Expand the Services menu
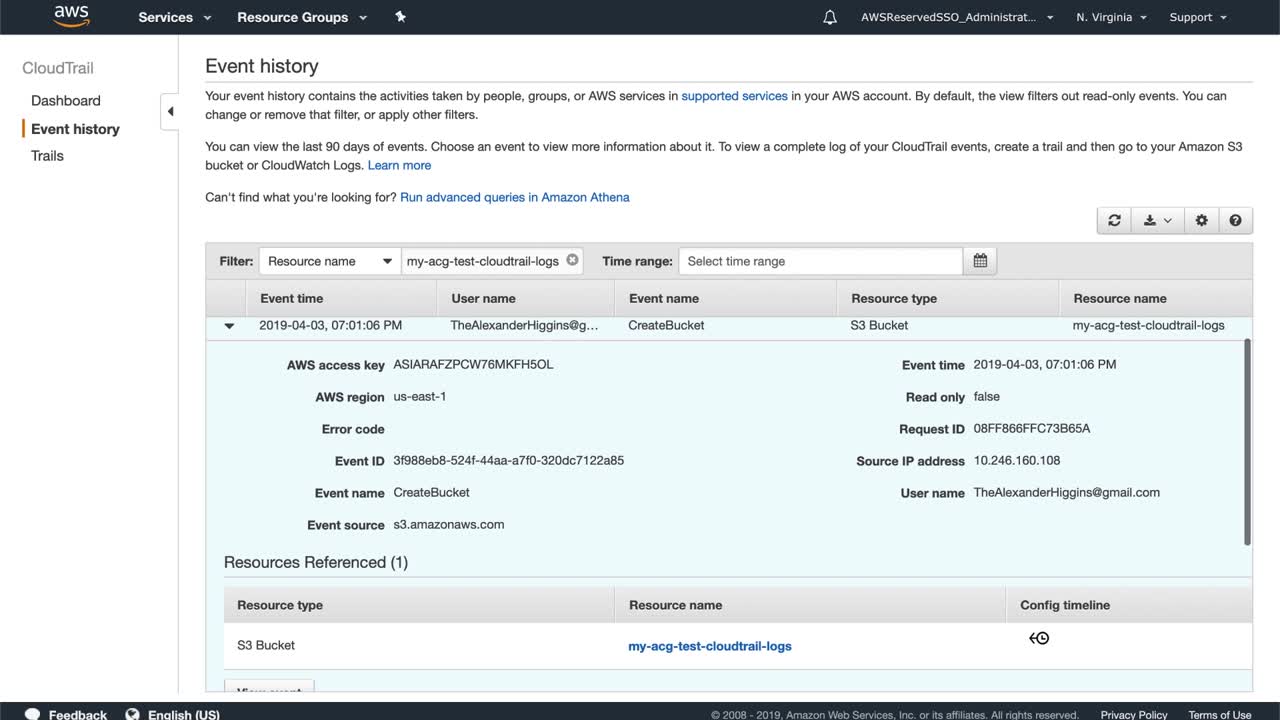 [175, 17]
